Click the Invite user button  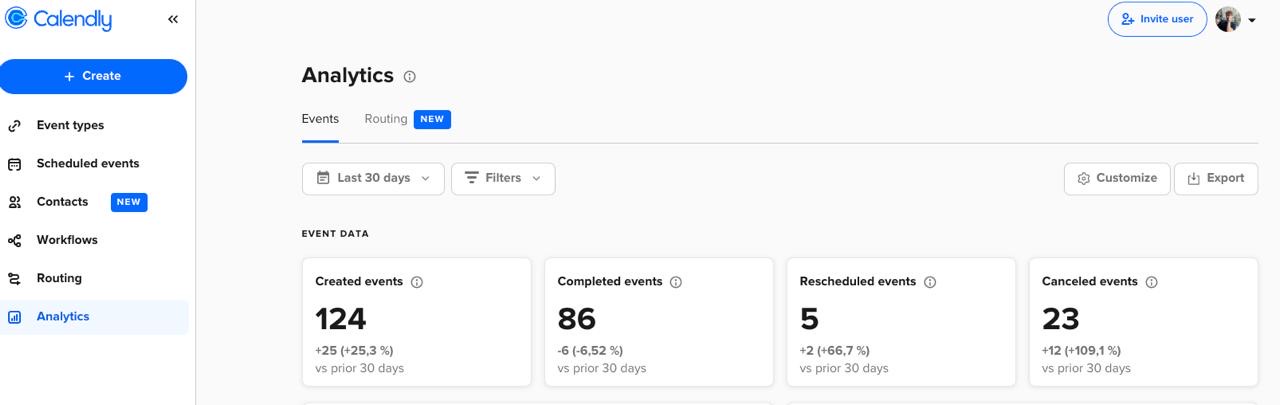[x=1157, y=19]
